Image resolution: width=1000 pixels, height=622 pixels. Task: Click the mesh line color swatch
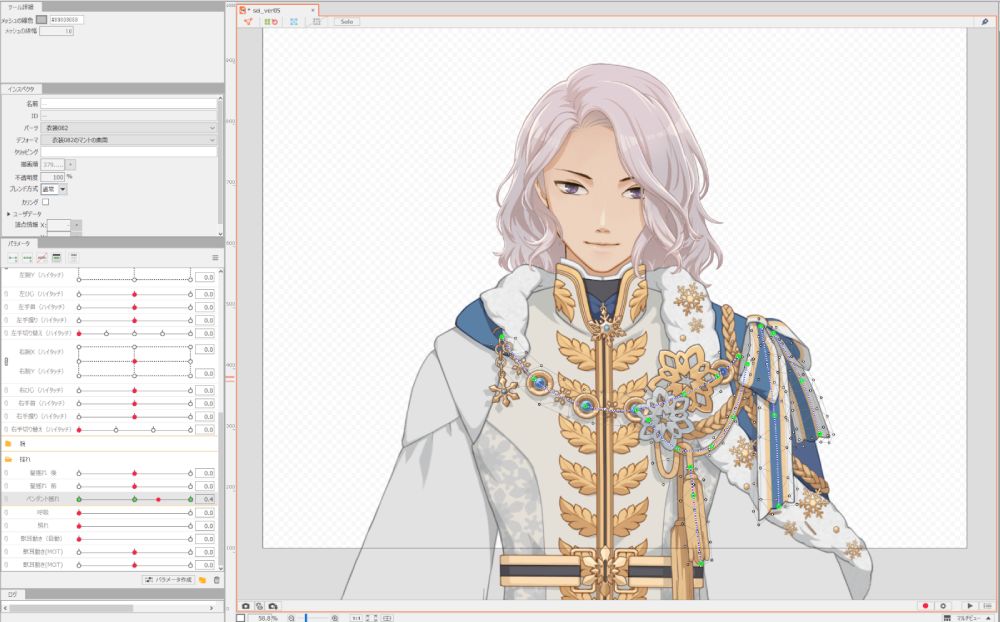[41, 20]
